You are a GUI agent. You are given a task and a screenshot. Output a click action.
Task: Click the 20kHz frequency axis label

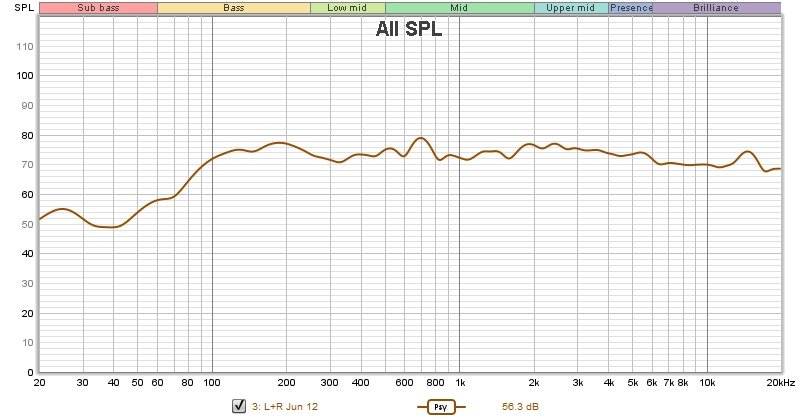coord(780,383)
